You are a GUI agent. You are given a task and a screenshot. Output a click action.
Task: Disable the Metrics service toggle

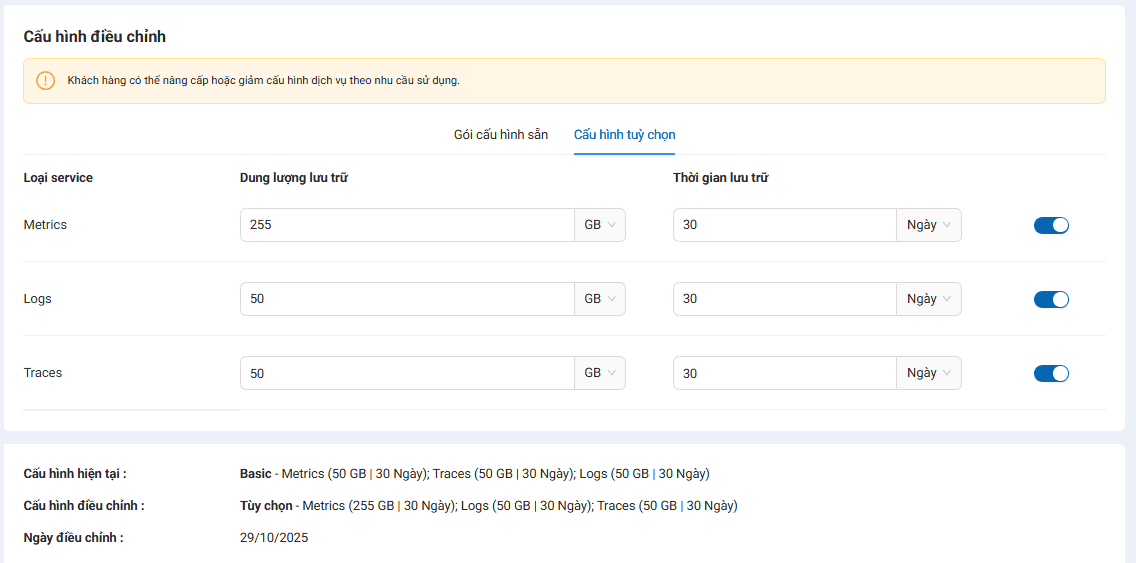click(x=1051, y=225)
